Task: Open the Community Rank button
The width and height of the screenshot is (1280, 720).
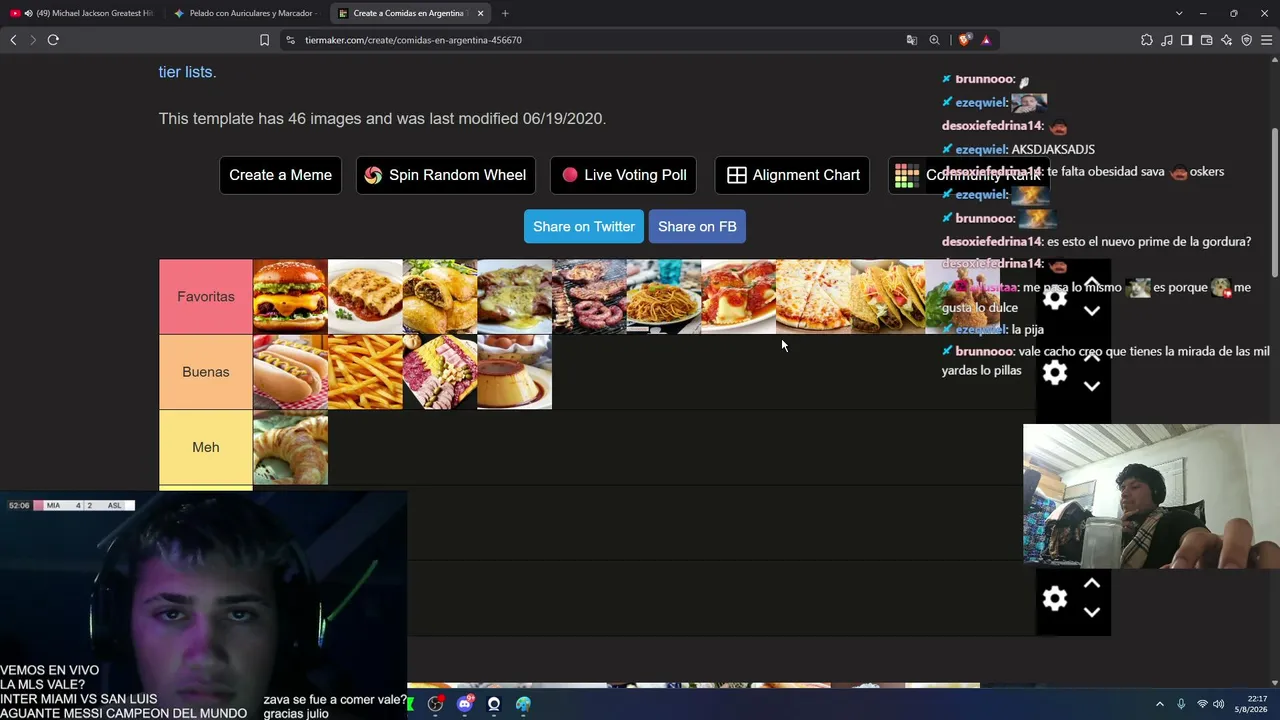Action: point(968,175)
